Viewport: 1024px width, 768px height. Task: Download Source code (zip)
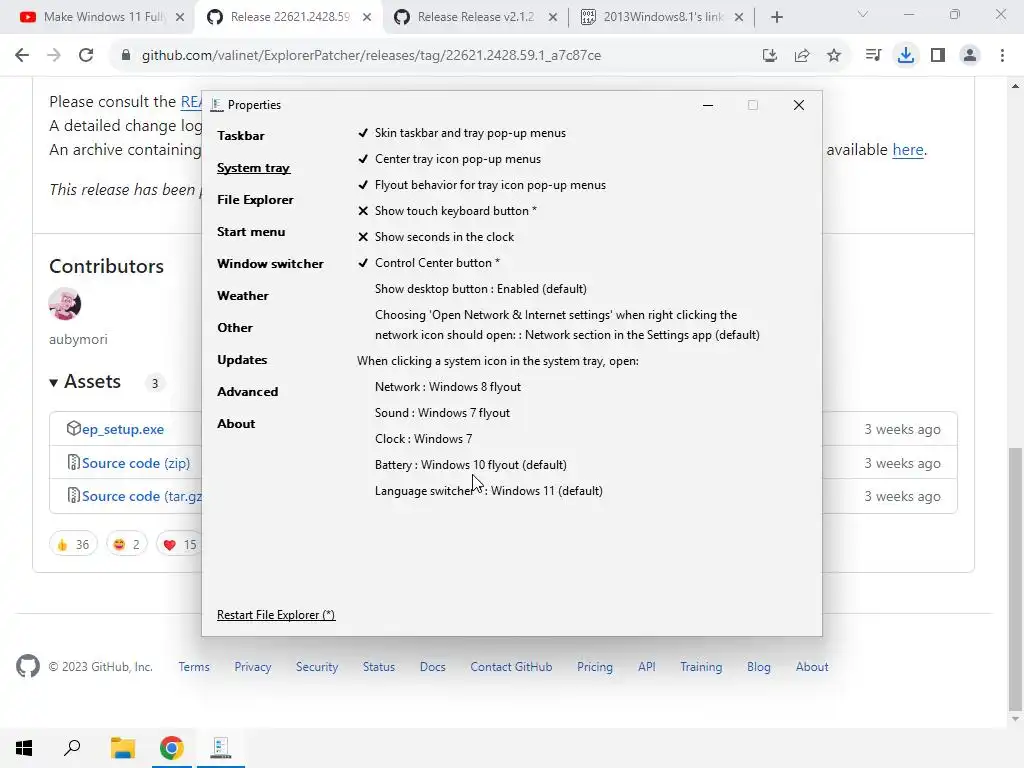[136, 463]
